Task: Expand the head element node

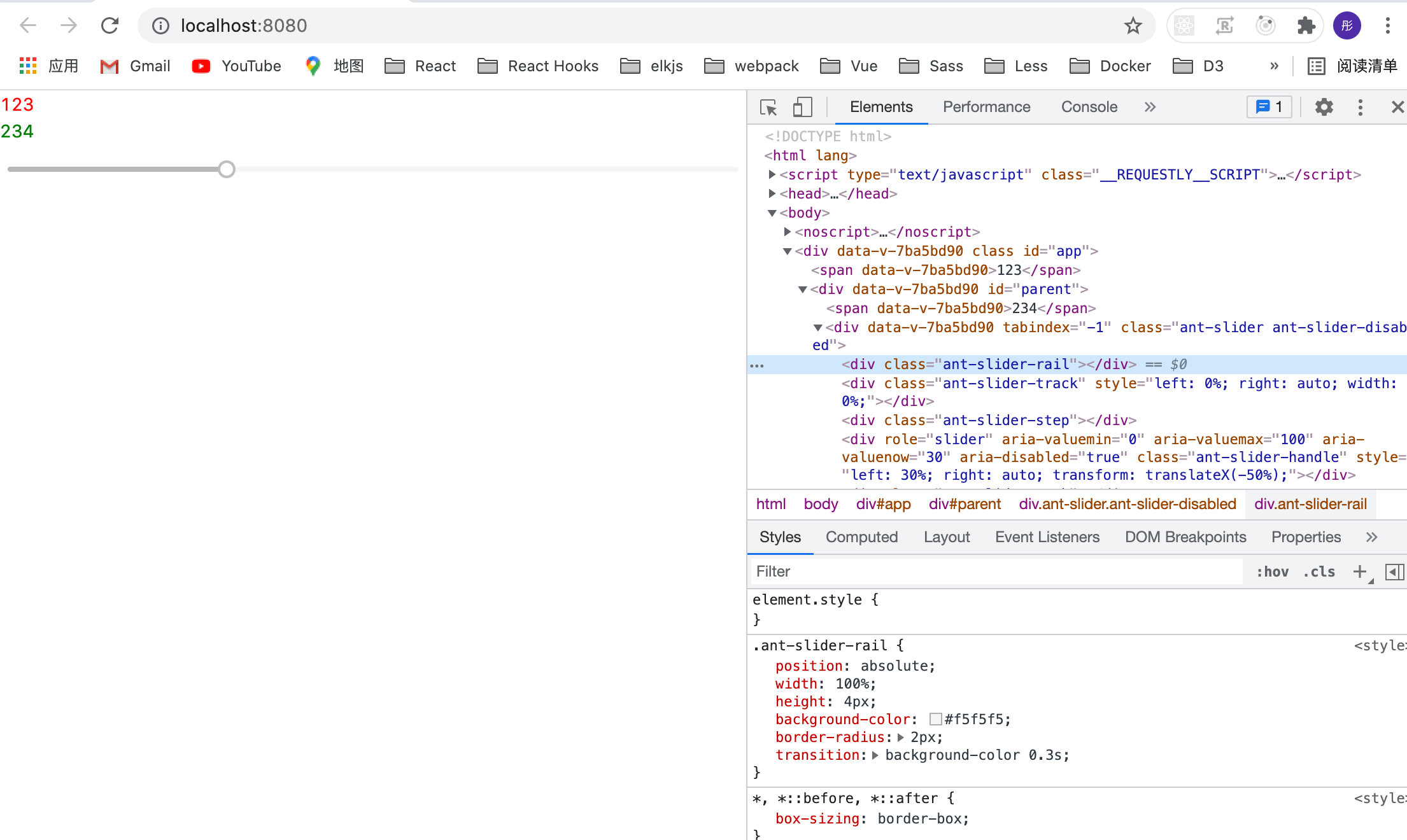Action: point(772,193)
